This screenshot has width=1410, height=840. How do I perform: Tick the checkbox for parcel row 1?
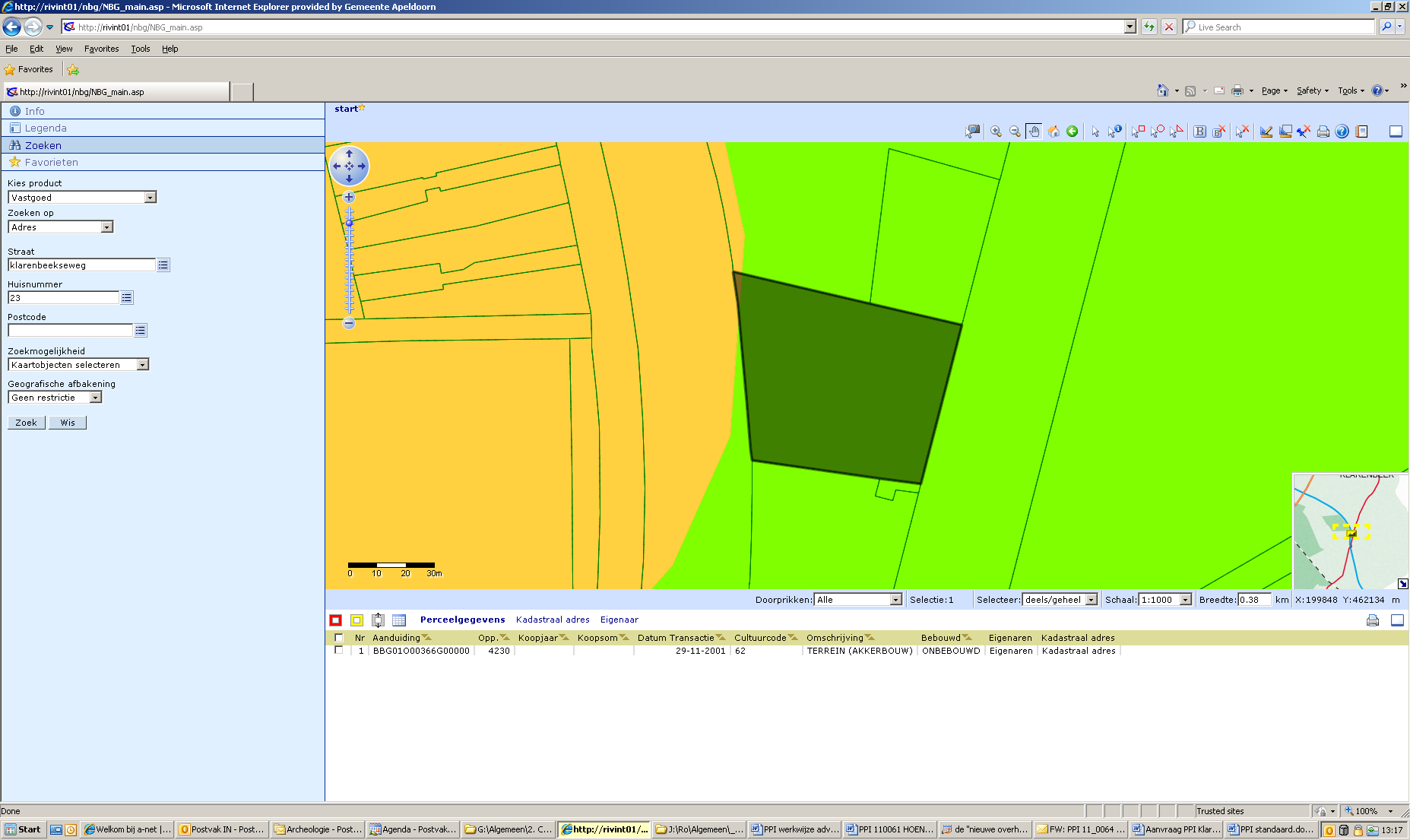coord(339,651)
